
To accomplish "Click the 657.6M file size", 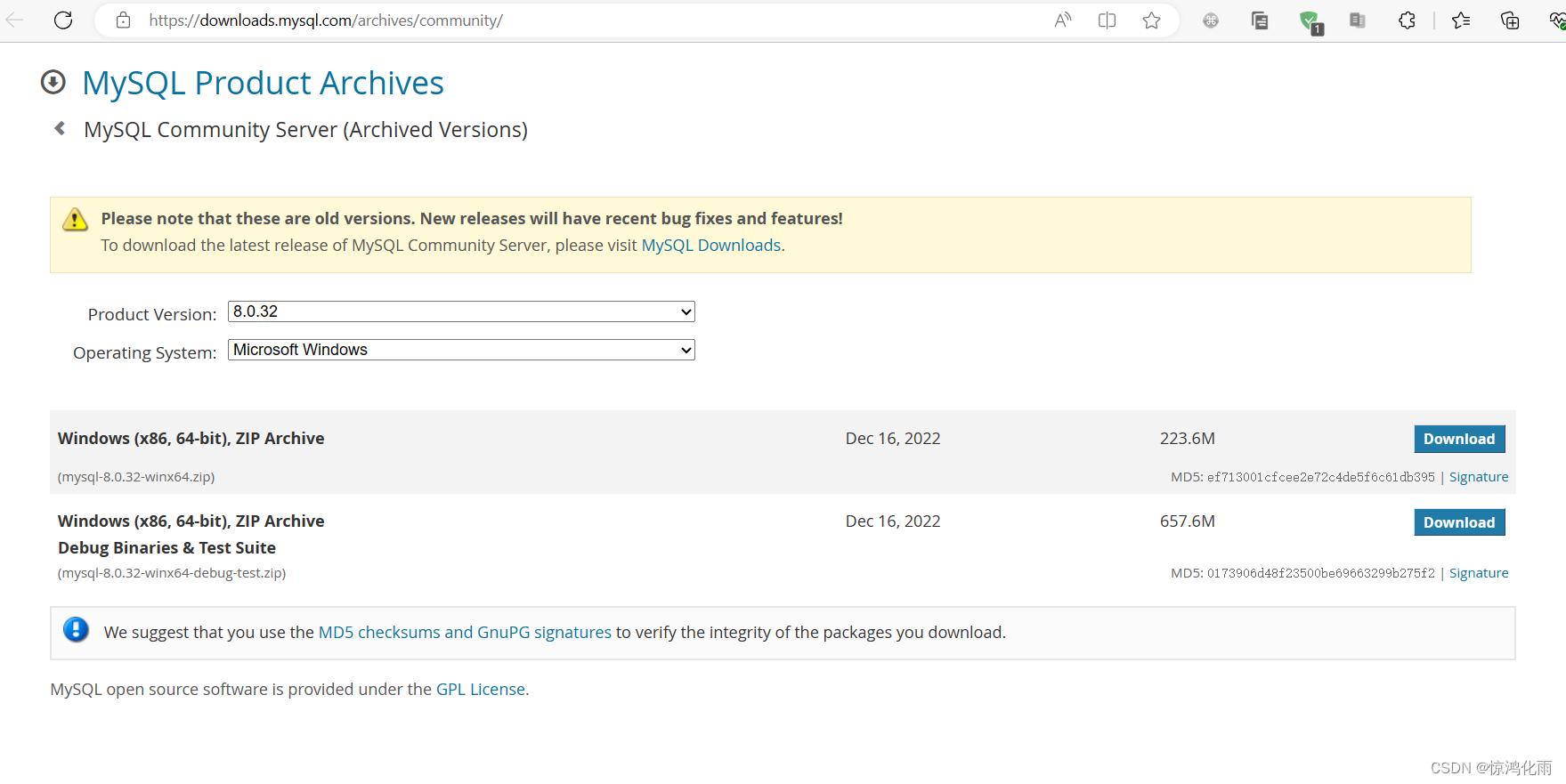I will click(1188, 521).
